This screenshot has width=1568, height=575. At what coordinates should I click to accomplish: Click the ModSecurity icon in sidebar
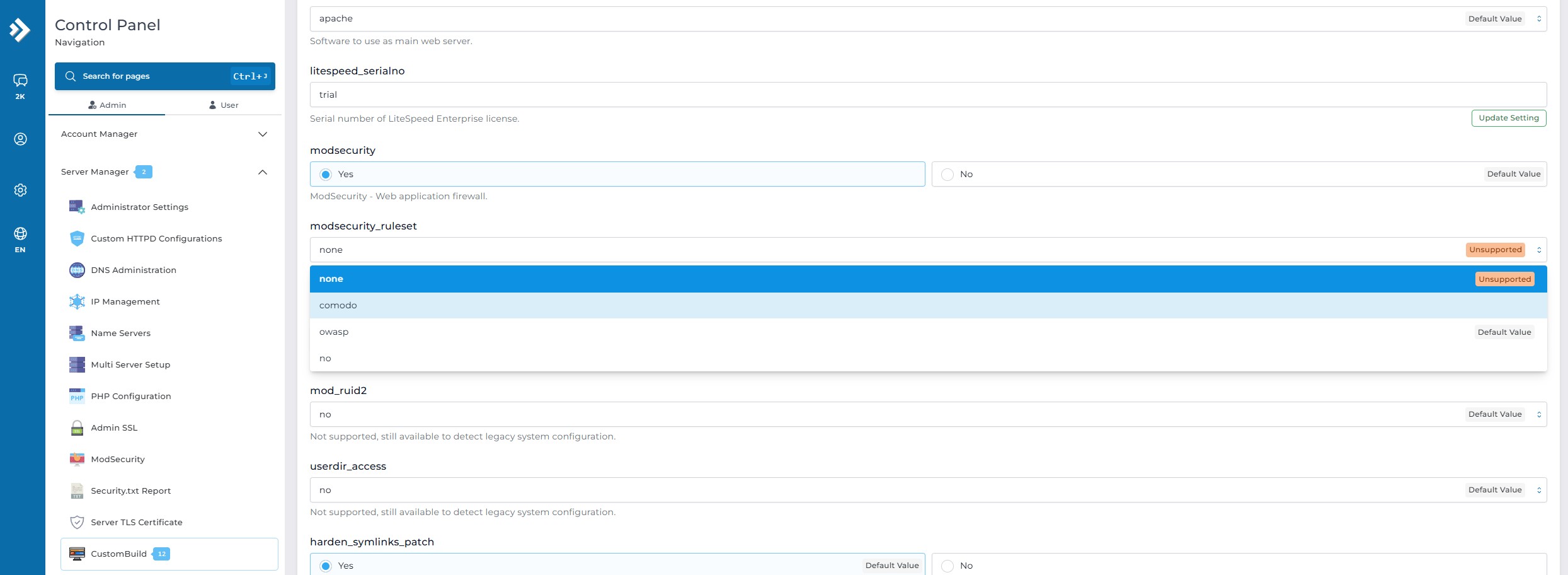(x=77, y=459)
